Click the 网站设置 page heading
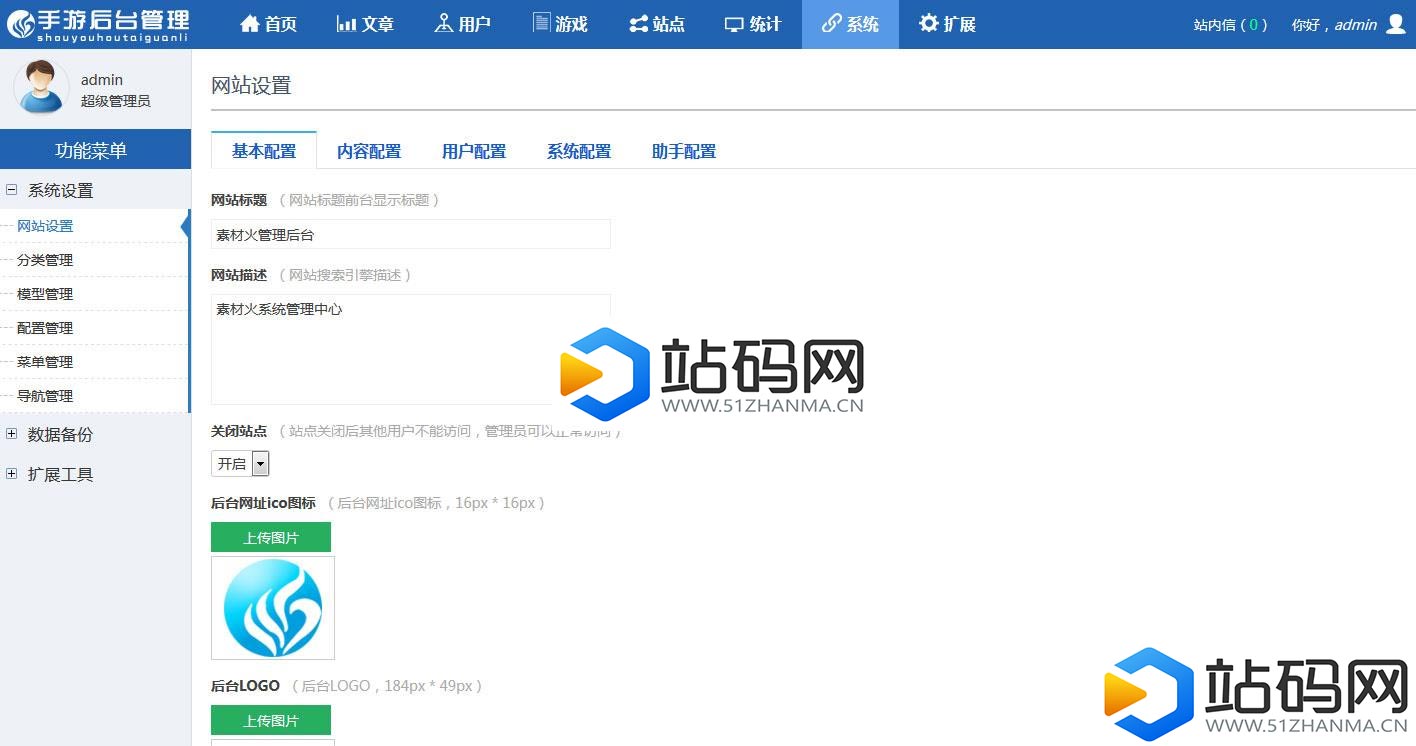Image resolution: width=1416 pixels, height=746 pixels. (x=251, y=85)
